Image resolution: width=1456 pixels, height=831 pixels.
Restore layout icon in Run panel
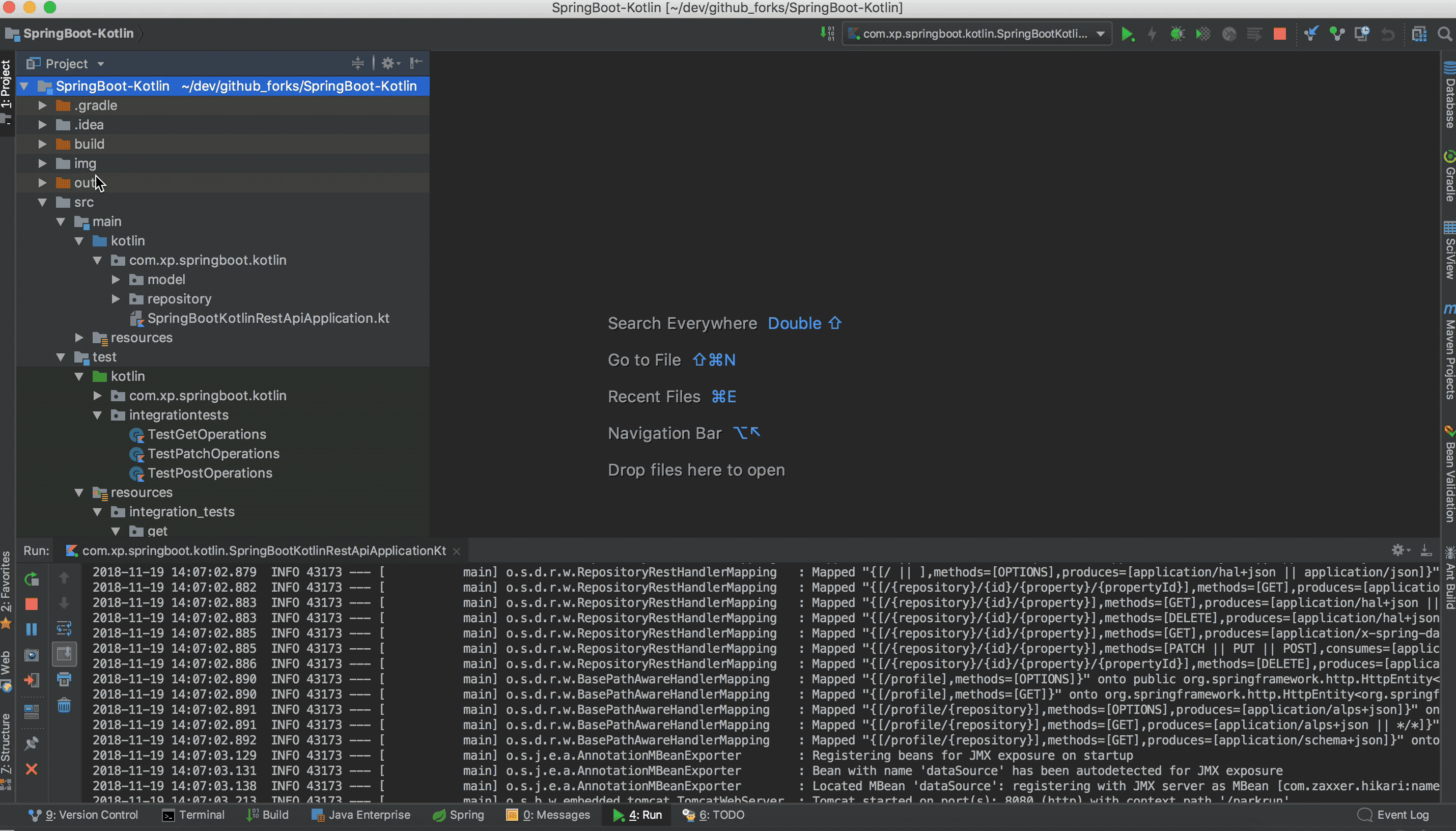pos(32,711)
